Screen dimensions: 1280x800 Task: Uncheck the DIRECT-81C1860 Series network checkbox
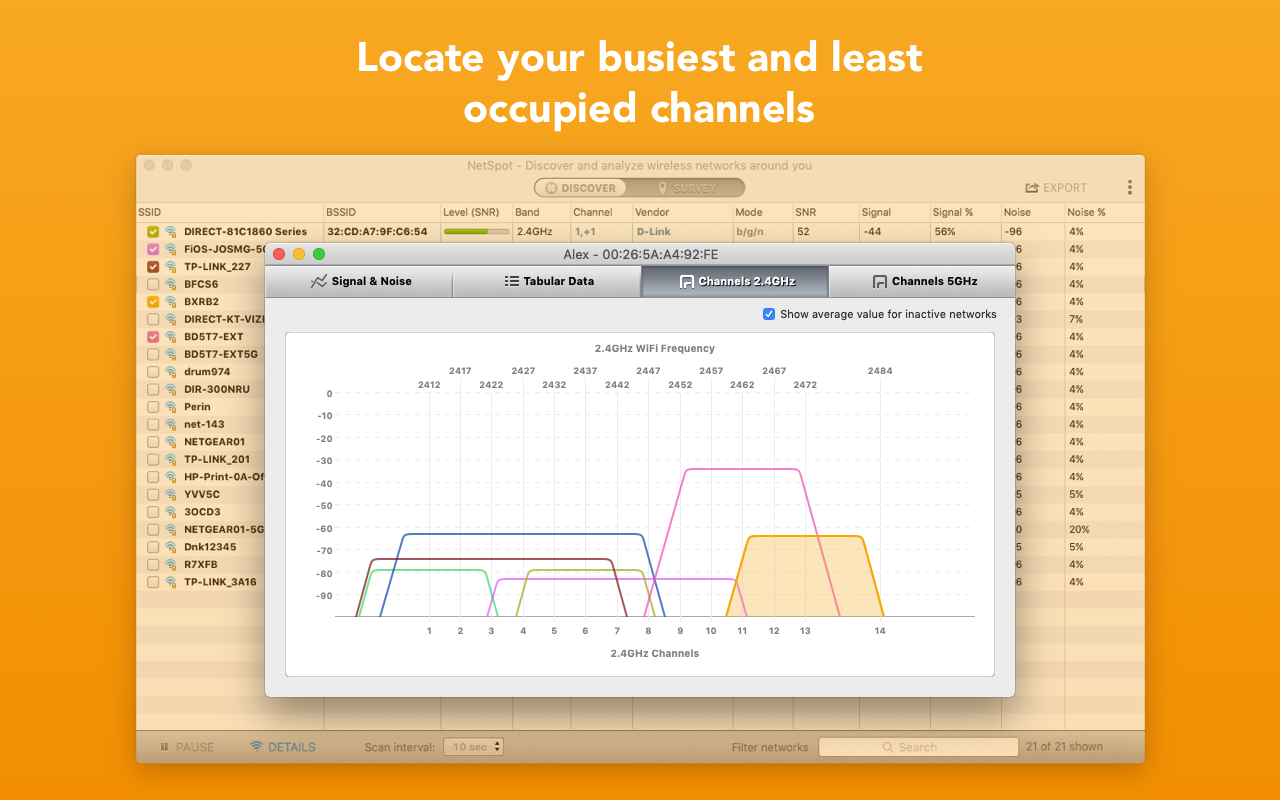(153, 232)
